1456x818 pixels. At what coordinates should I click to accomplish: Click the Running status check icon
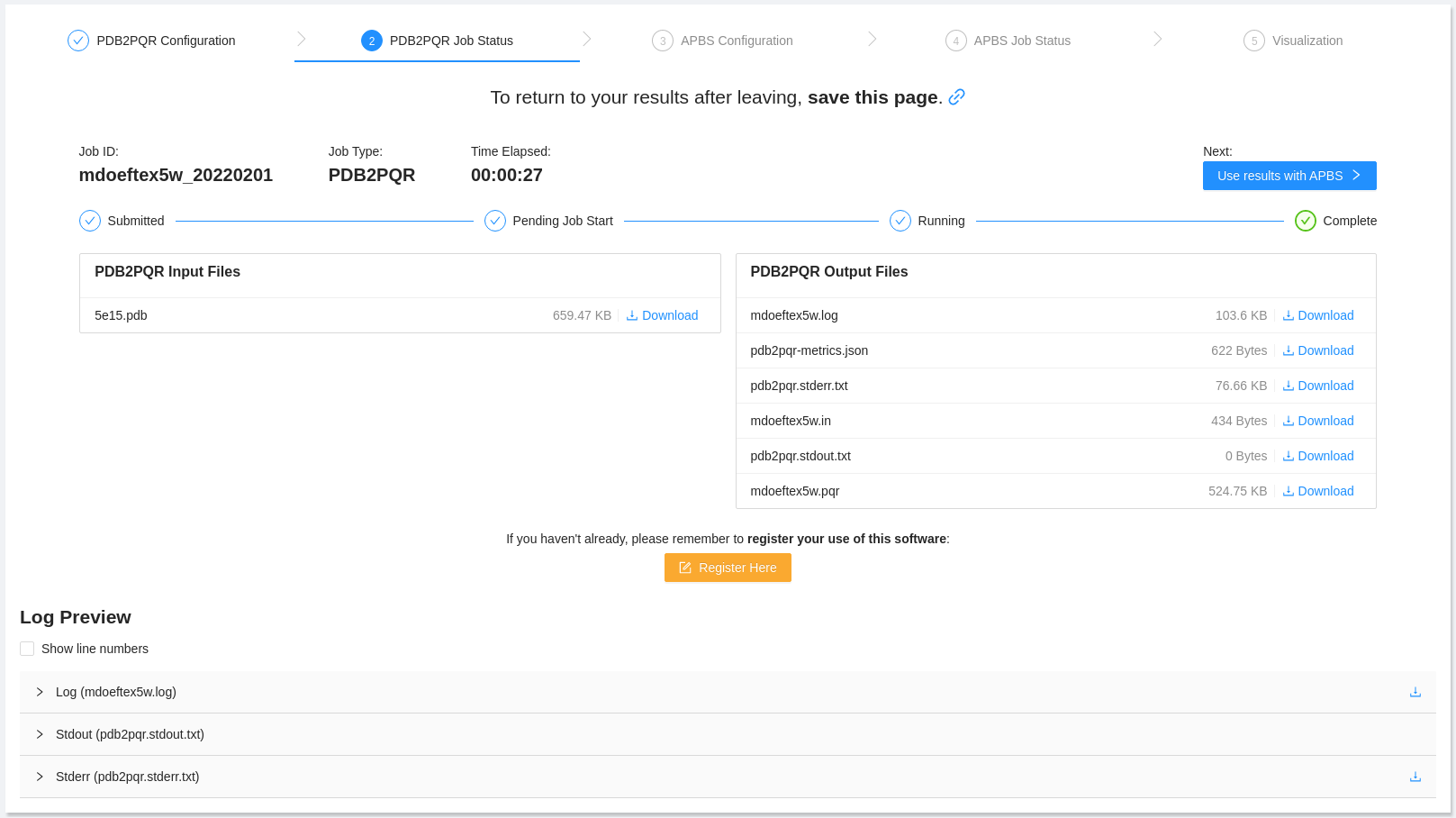[x=900, y=221]
